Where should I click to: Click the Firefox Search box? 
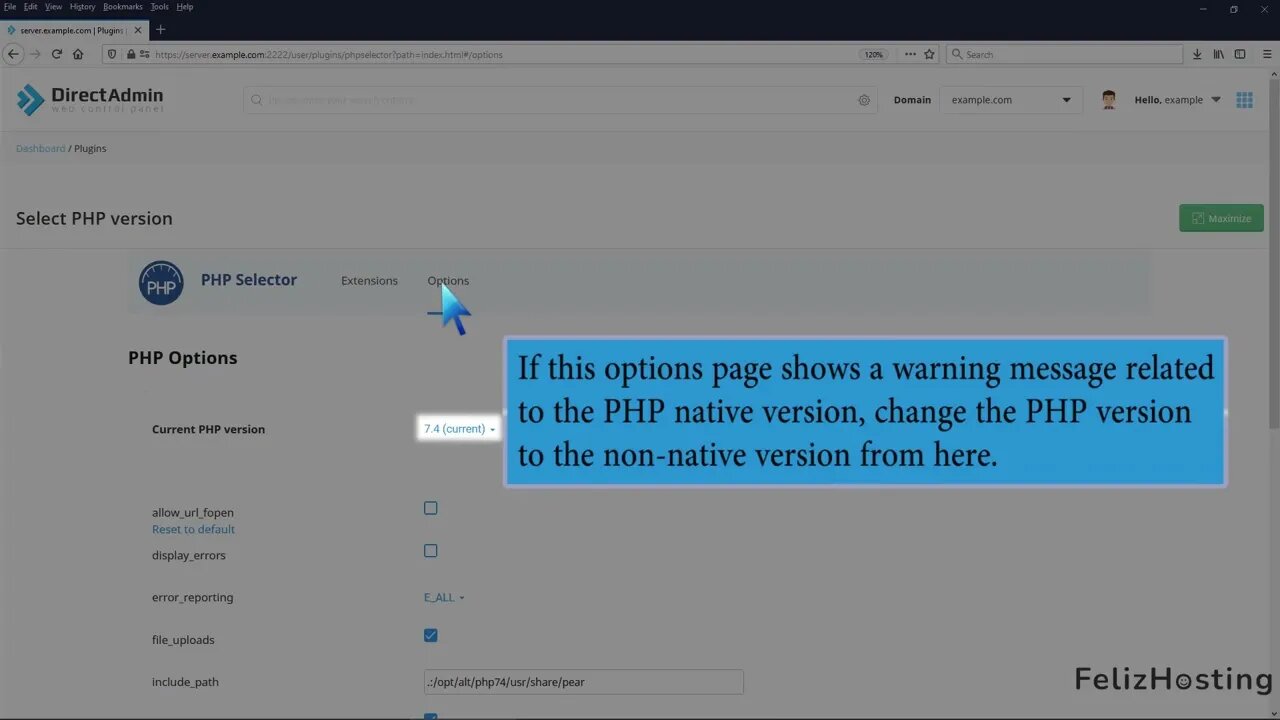click(1063, 54)
